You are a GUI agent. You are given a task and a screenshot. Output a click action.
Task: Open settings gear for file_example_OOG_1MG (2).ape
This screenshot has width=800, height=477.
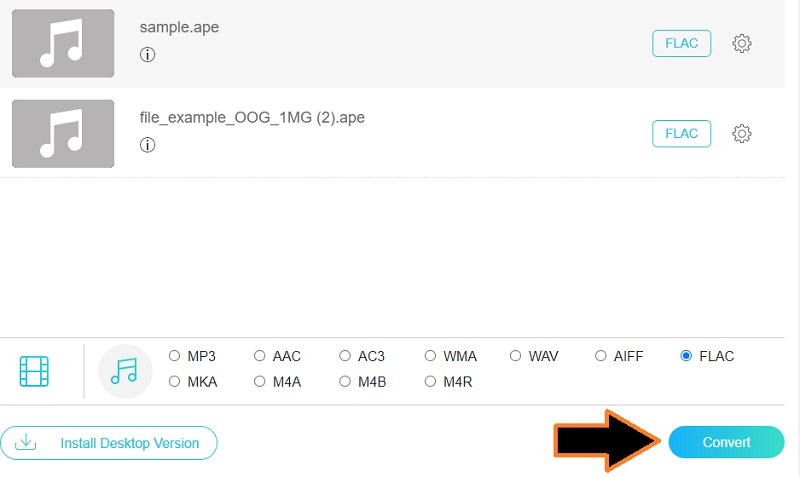[742, 134]
